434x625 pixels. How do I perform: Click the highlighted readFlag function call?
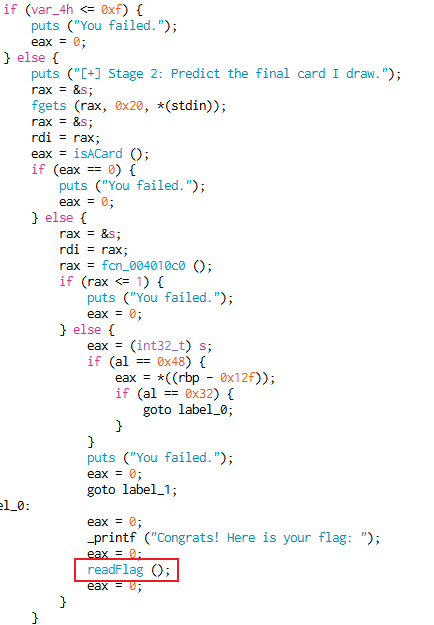126,570
